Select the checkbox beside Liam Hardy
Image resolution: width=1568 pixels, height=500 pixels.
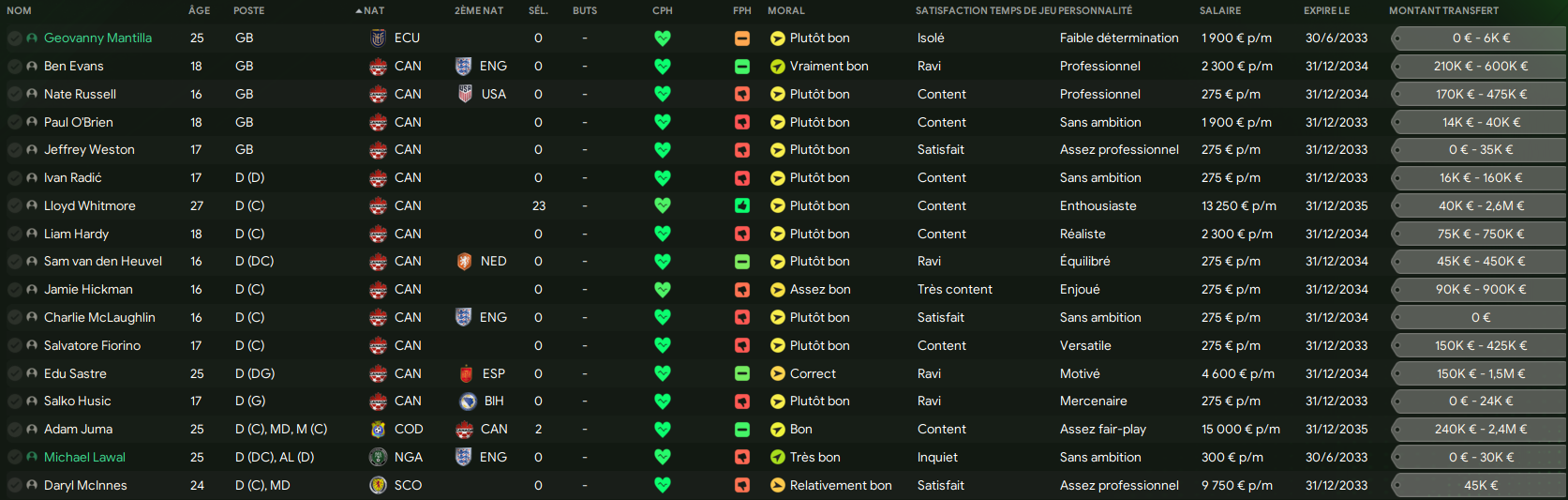[15, 235]
